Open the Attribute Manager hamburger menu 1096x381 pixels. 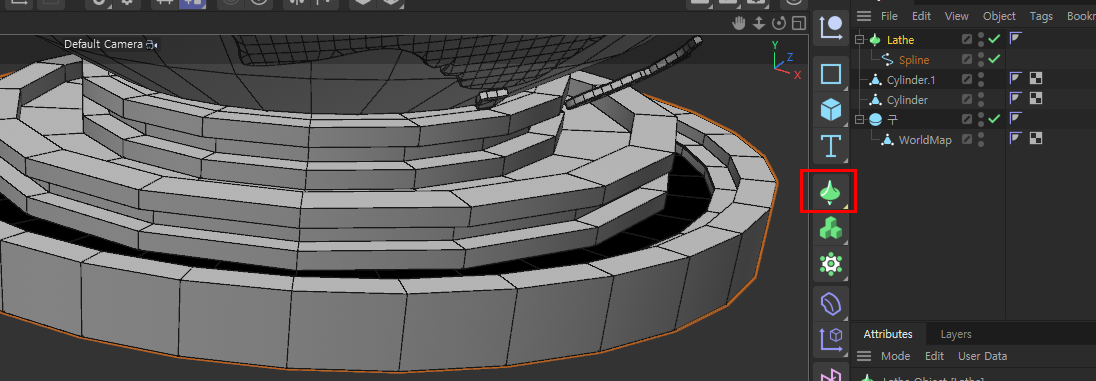click(865, 356)
